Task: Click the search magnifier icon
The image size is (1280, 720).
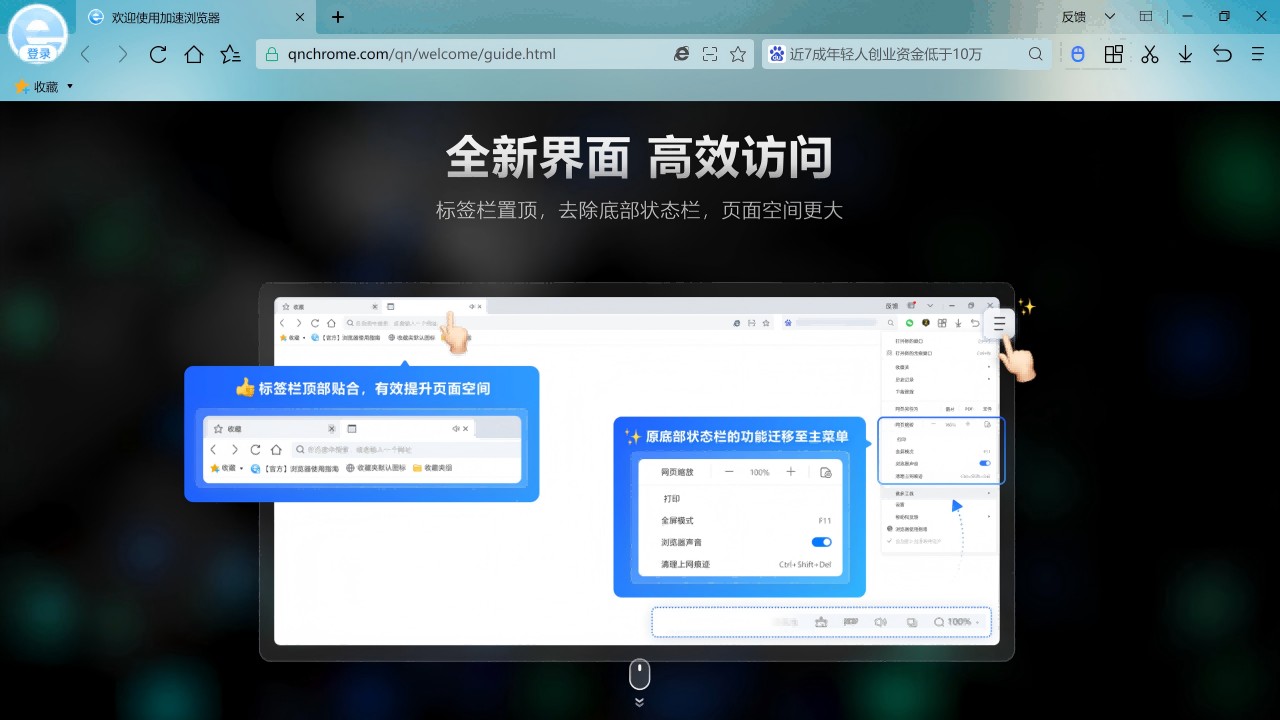Action: [1036, 54]
